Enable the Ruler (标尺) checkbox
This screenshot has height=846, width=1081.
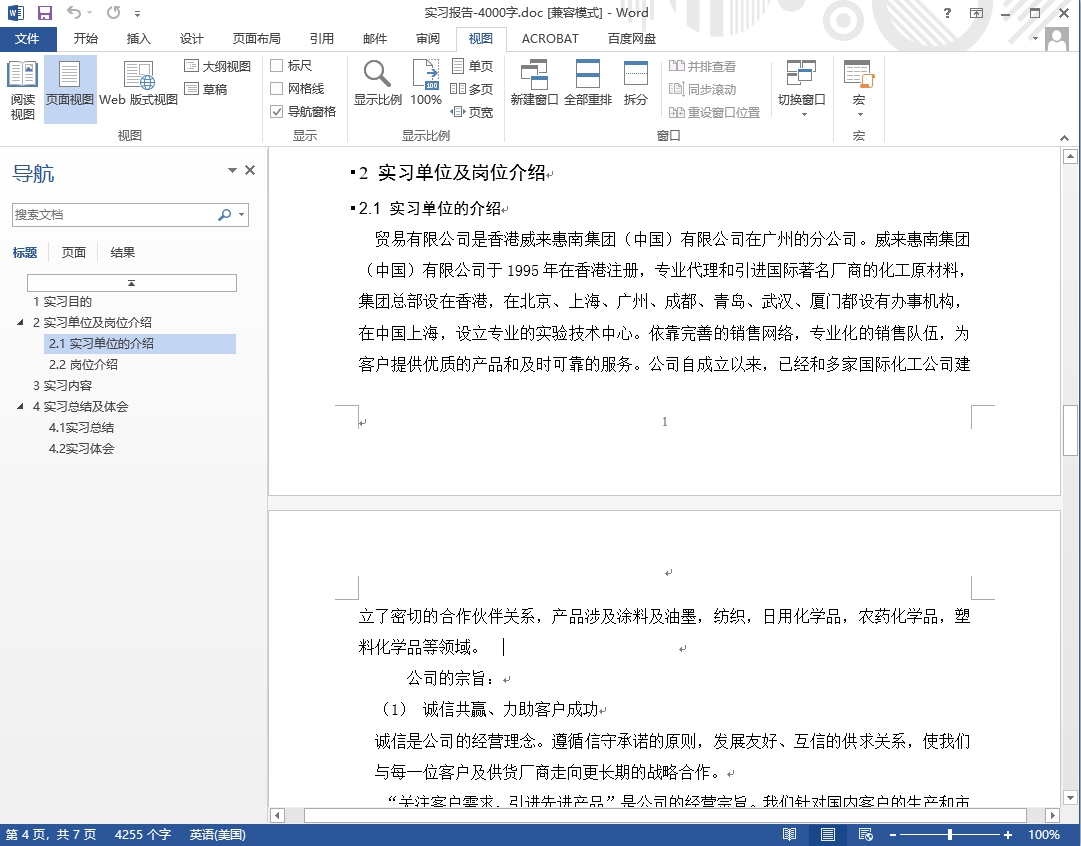click(x=277, y=66)
